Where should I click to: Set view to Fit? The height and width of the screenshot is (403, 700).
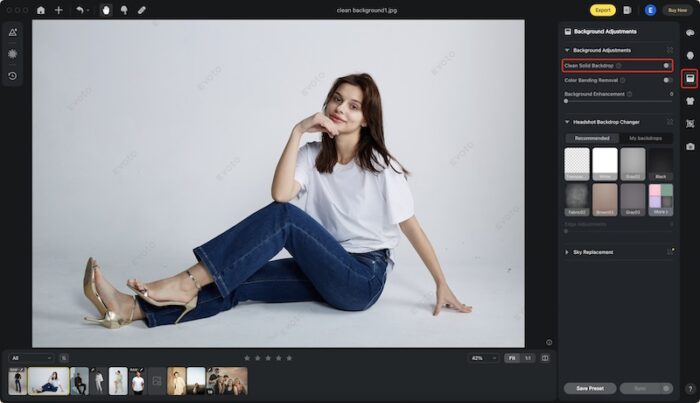pyautogui.click(x=512, y=358)
